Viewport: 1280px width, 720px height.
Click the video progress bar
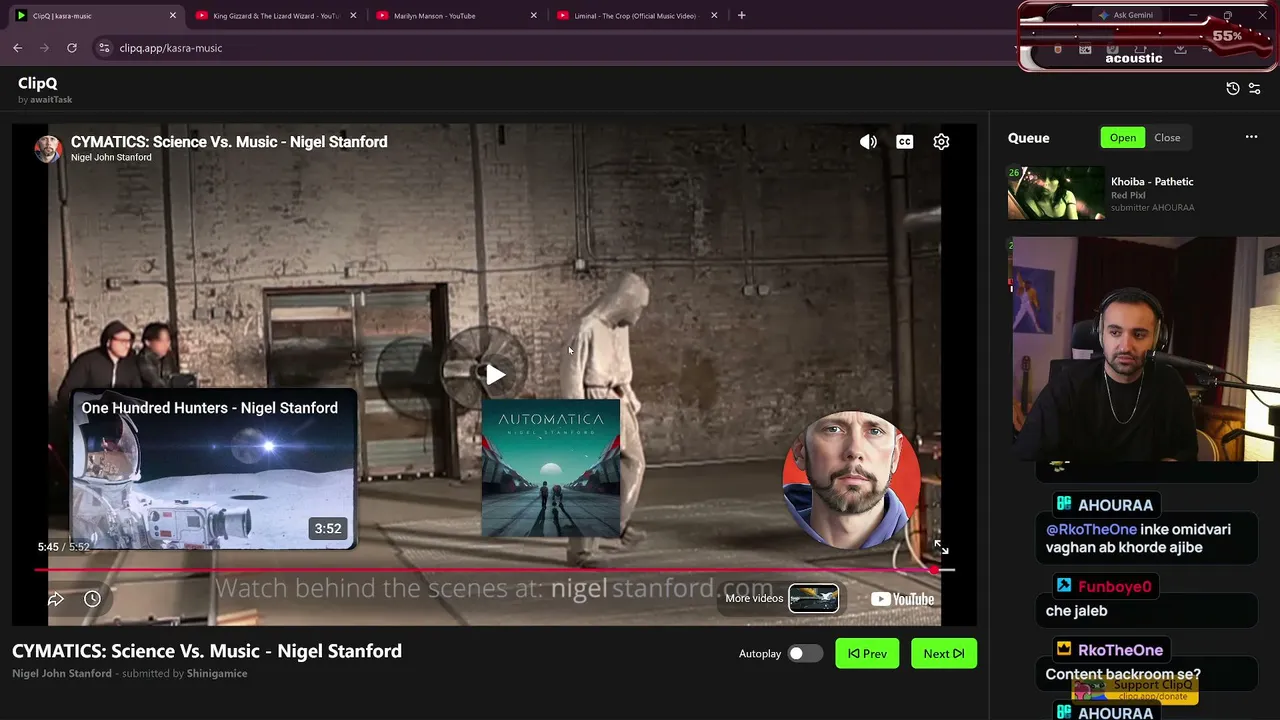pos(494,570)
